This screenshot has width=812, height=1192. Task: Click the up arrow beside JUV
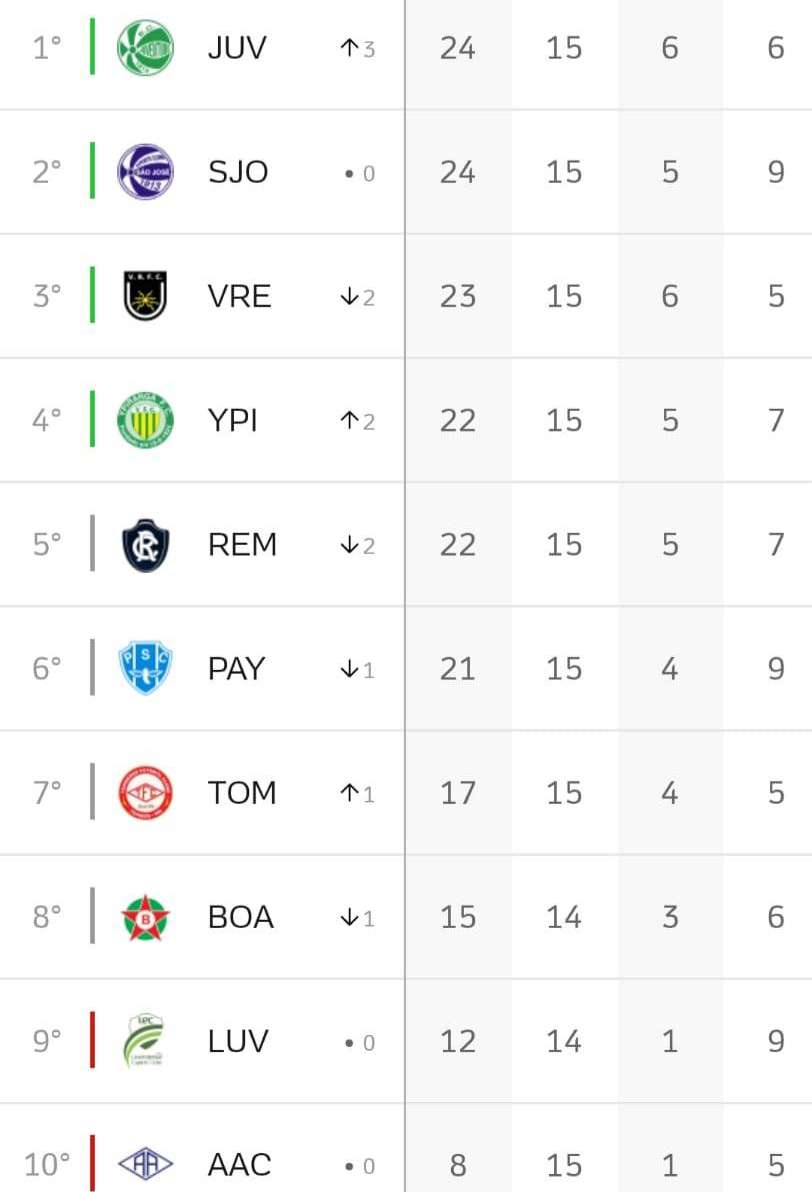(349, 48)
